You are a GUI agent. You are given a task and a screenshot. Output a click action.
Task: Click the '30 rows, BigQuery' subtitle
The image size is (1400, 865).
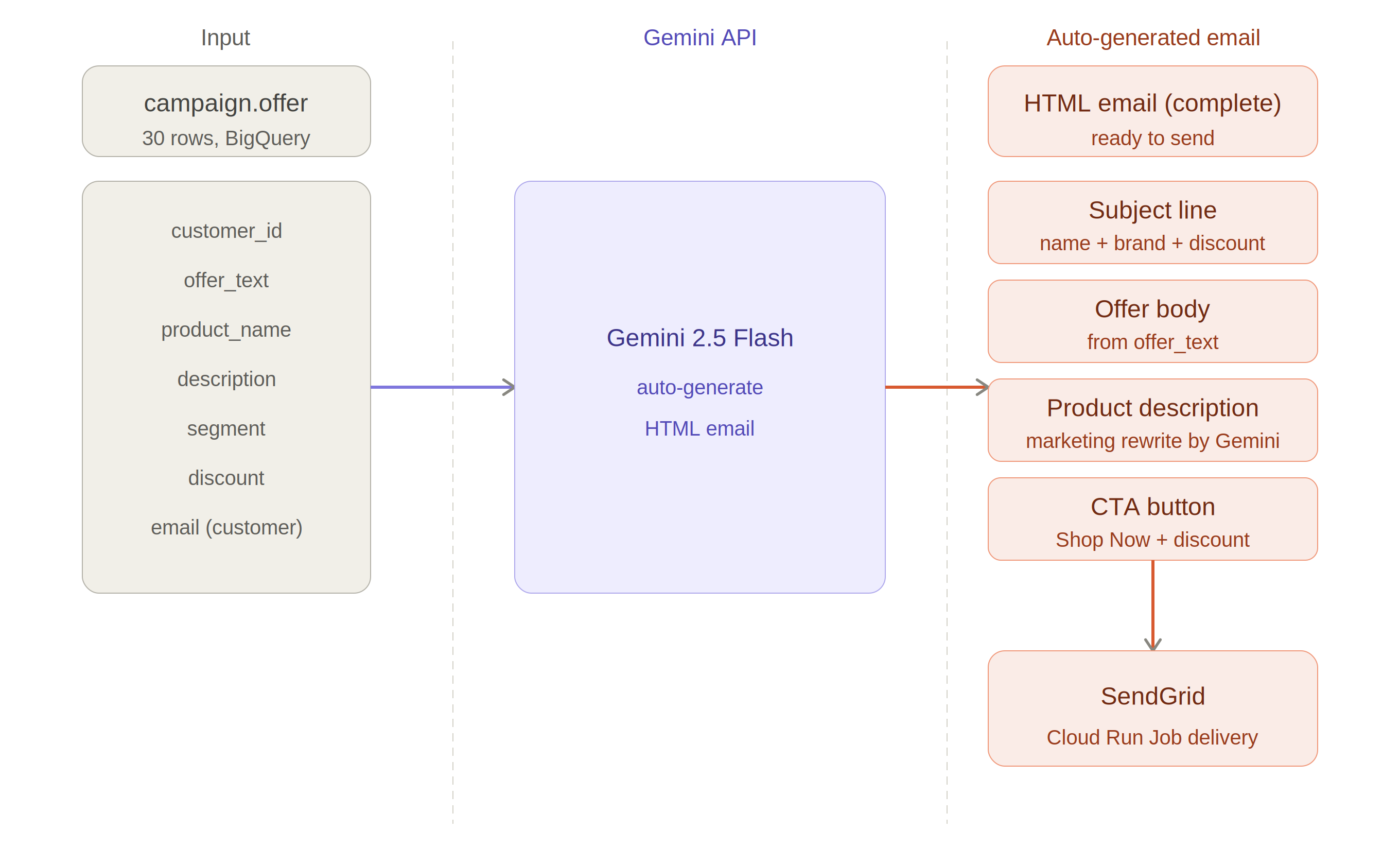(225, 139)
